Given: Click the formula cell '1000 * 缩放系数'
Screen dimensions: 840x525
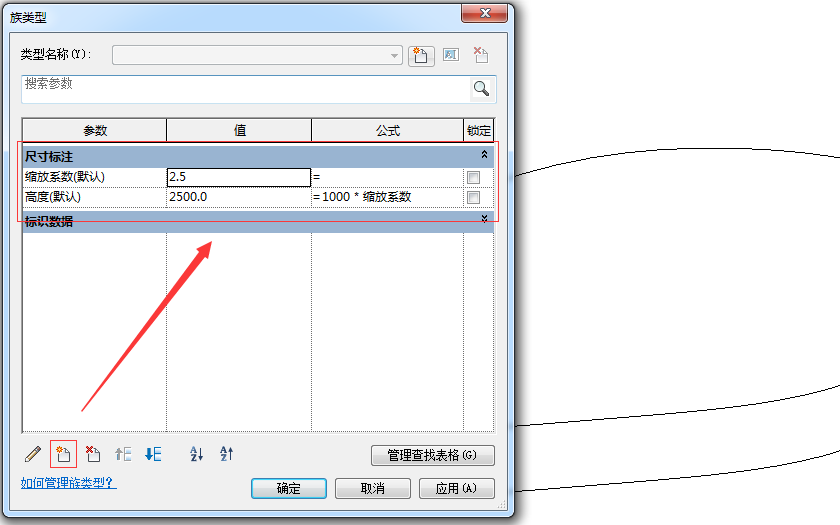Looking at the screenshot, I should click(x=387, y=197).
